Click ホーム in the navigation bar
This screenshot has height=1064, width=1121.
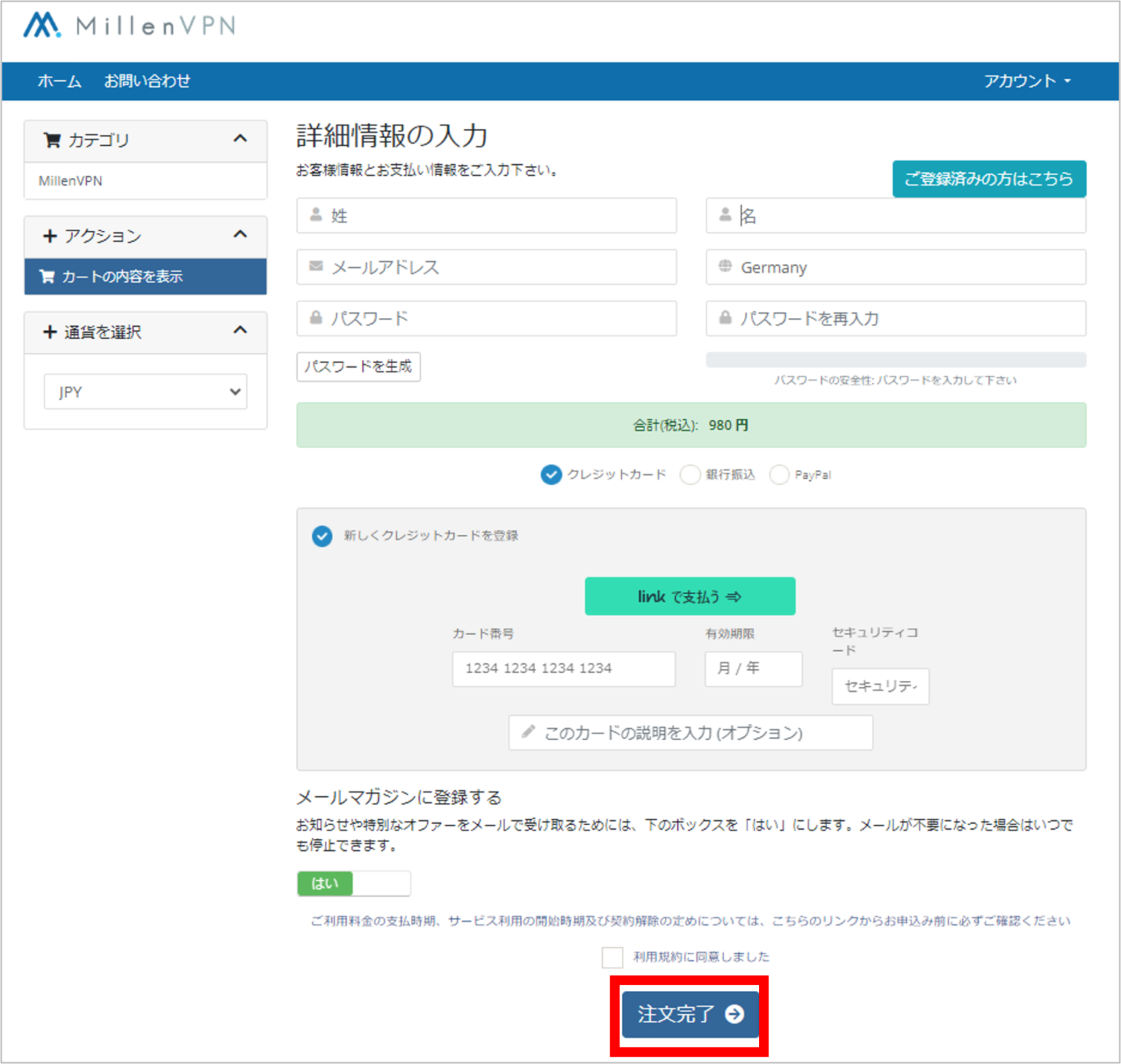59,81
